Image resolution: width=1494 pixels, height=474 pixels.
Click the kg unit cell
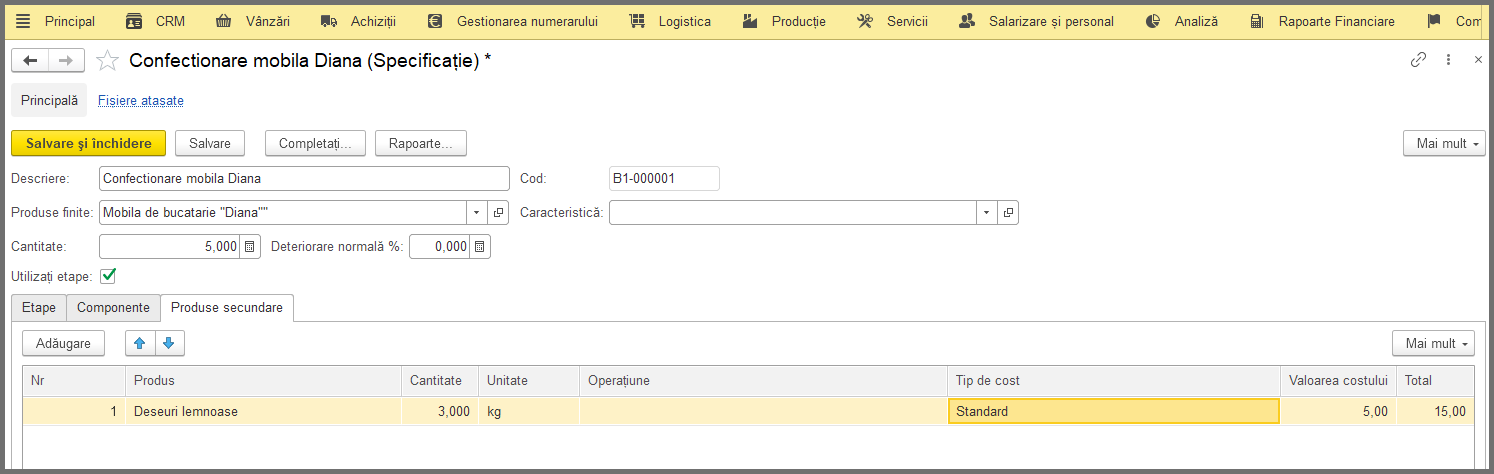[x=529, y=411]
